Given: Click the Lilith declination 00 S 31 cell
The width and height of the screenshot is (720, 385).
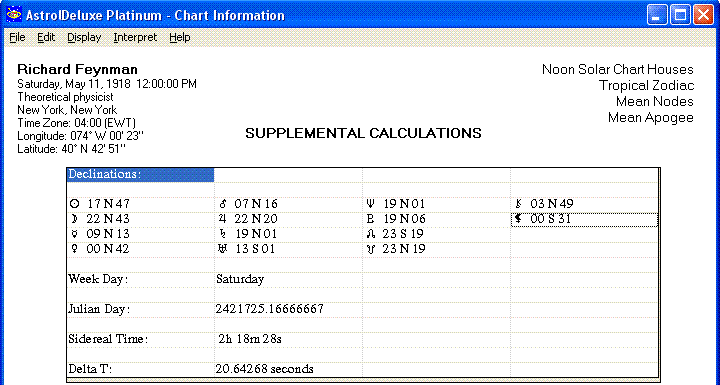Looking at the screenshot, I should click(584, 219).
